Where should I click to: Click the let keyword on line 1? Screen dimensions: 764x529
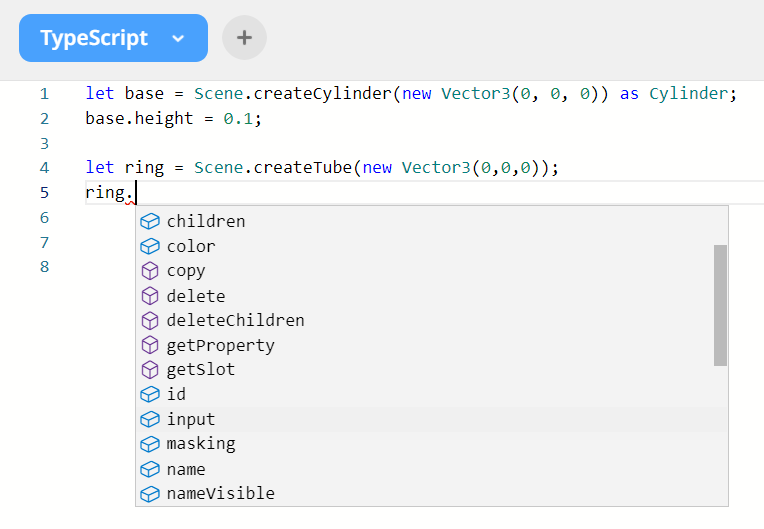point(100,94)
